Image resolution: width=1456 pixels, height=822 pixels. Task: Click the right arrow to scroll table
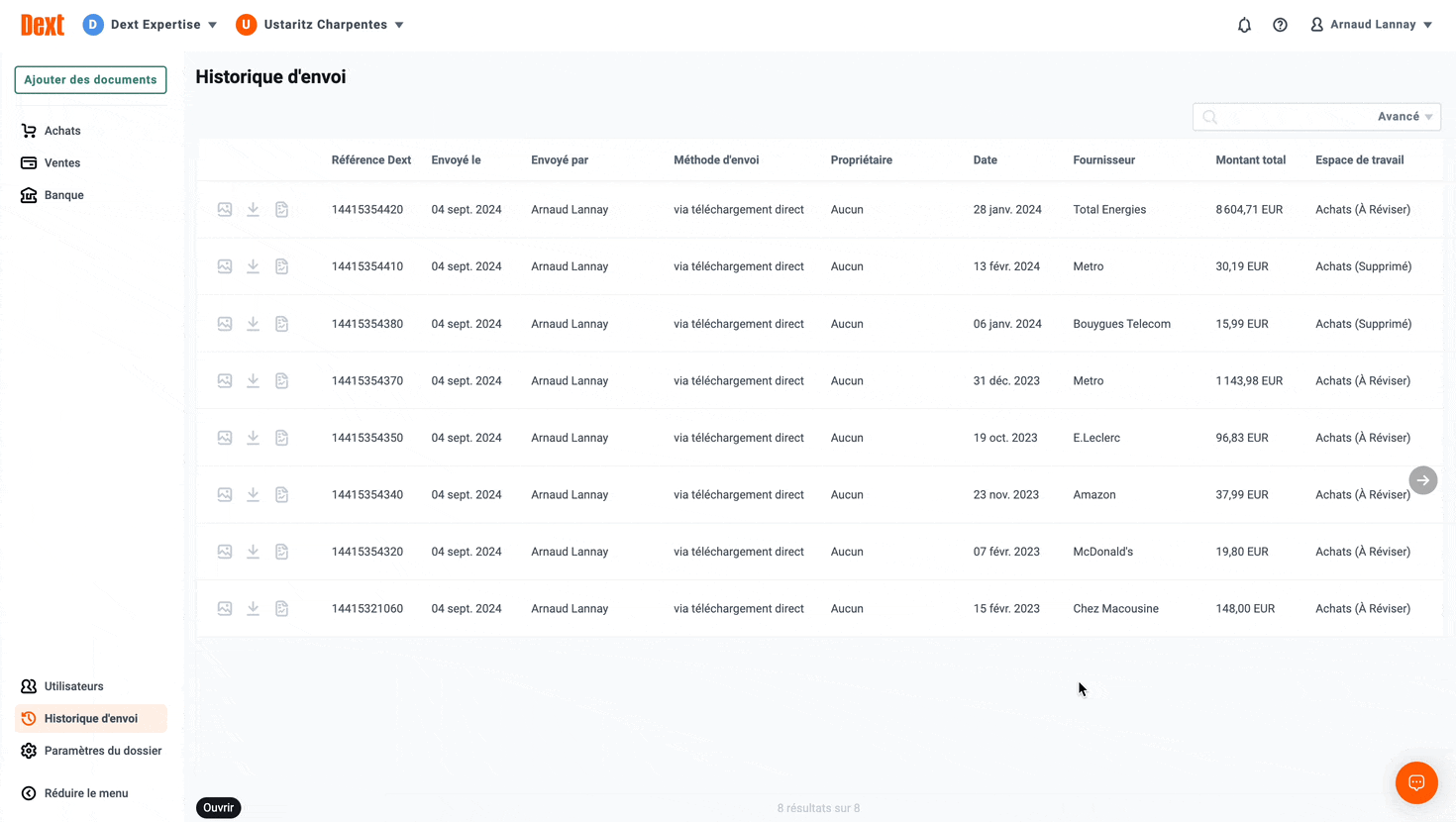click(x=1423, y=480)
